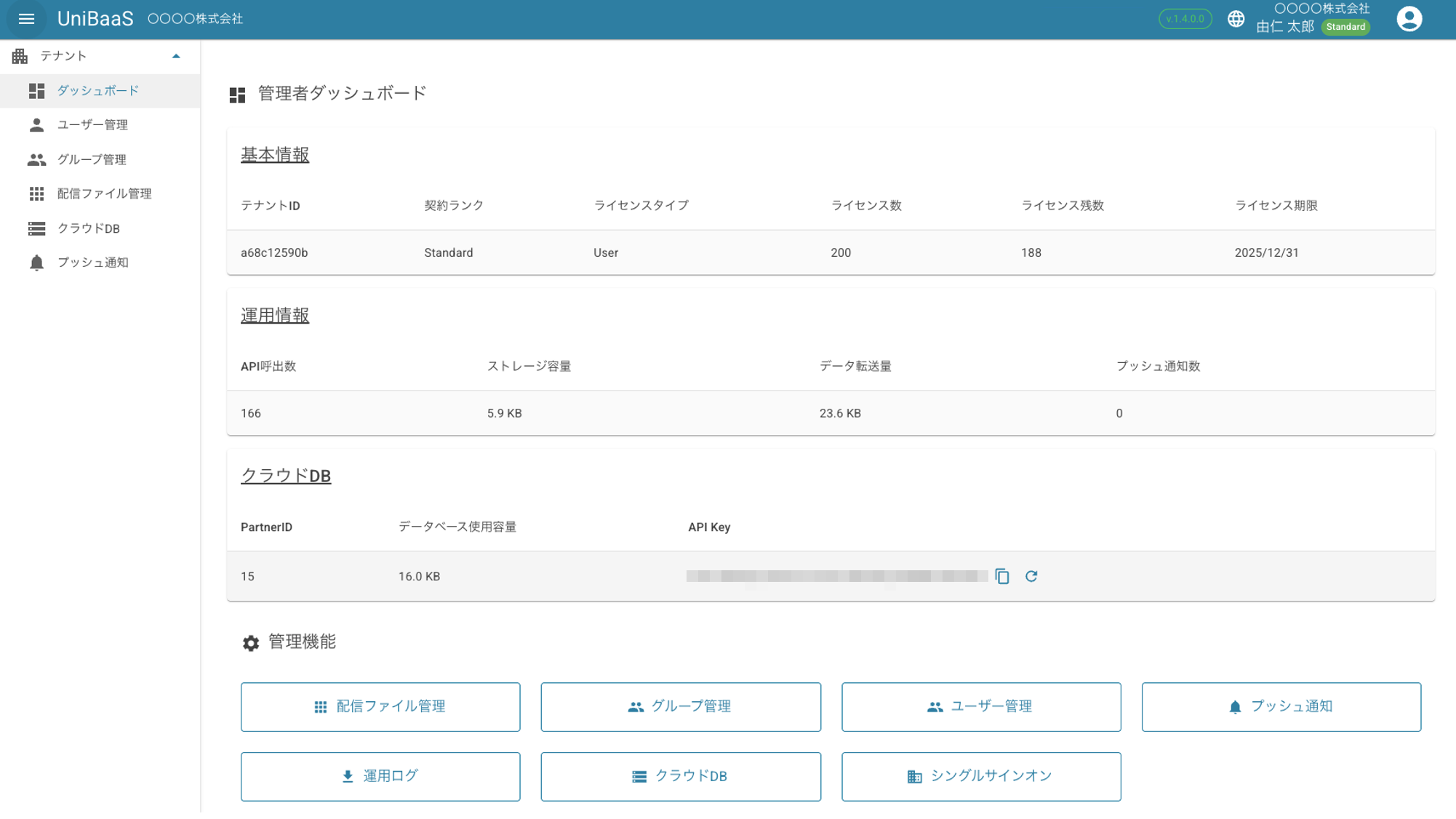Click the クラウドDB management button
This screenshot has height=819, width=1456.
click(x=680, y=776)
